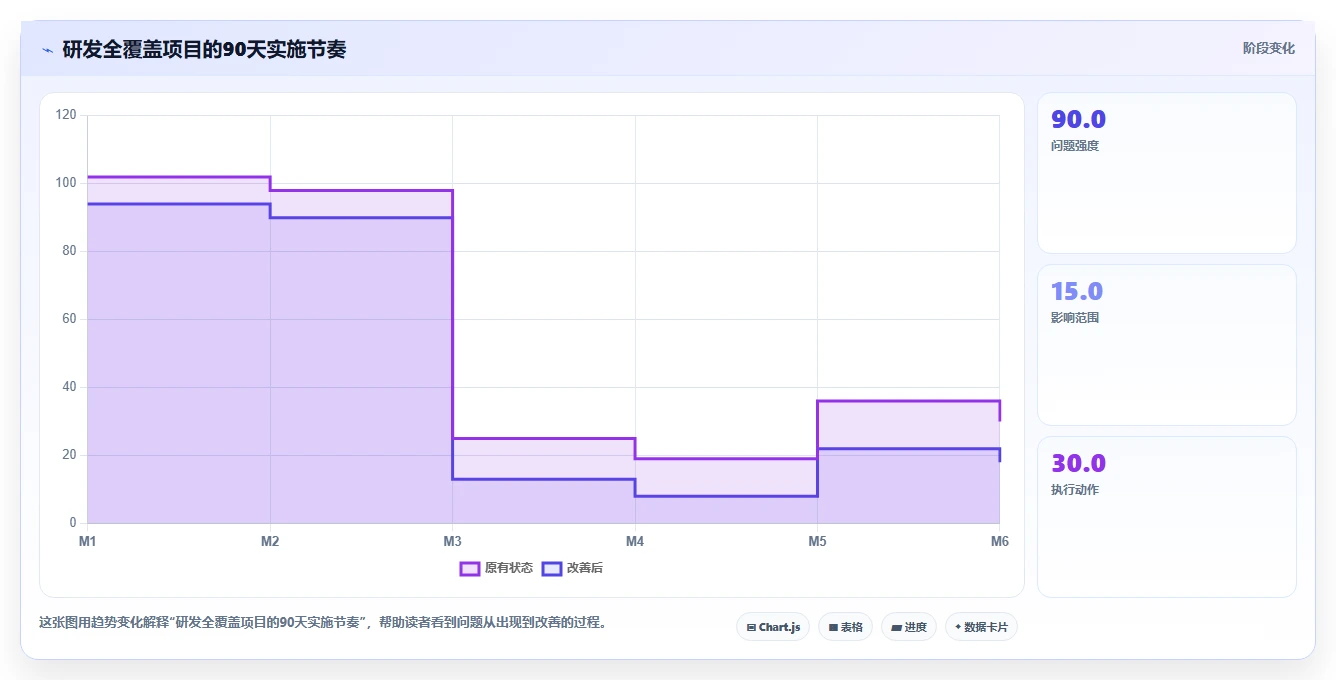This screenshot has height=680, width=1336.
Task: Click the 30.0 执行动作 card
Action: (1167, 517)
